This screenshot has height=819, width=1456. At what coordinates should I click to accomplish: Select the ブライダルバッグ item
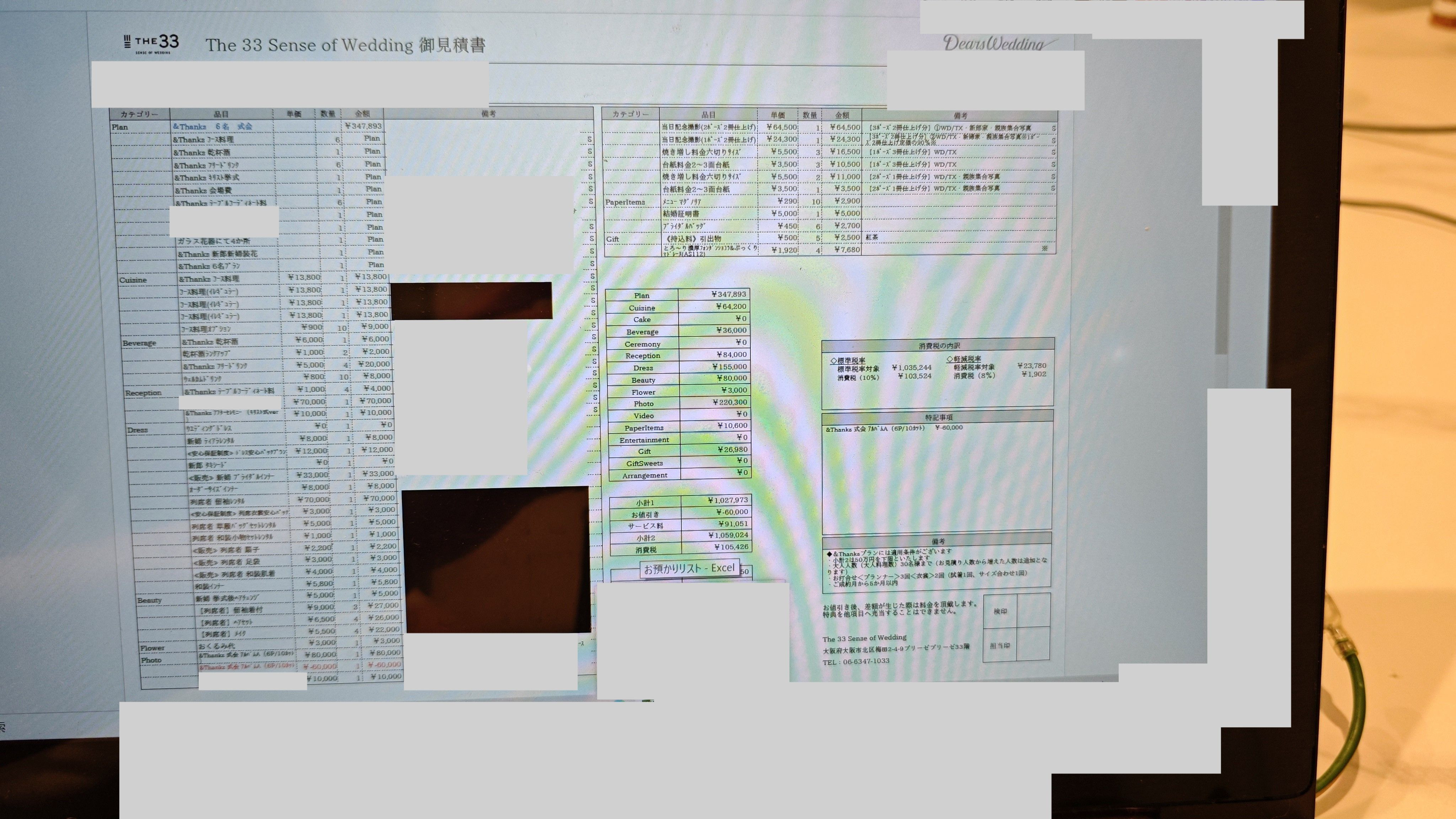(x=685, y=226)
